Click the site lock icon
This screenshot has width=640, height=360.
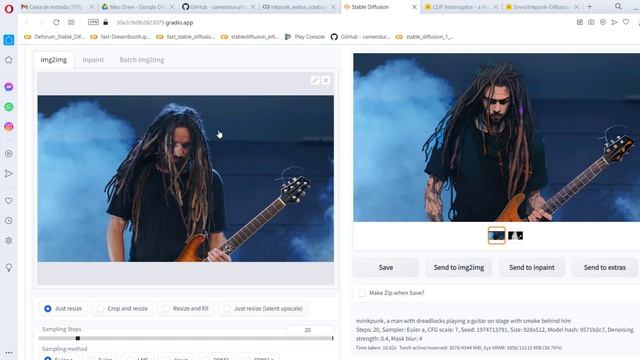(x=106, y=22)
